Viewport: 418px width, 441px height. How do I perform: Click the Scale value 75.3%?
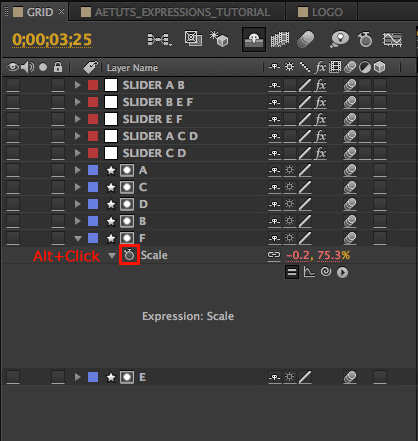pos(334,255)
